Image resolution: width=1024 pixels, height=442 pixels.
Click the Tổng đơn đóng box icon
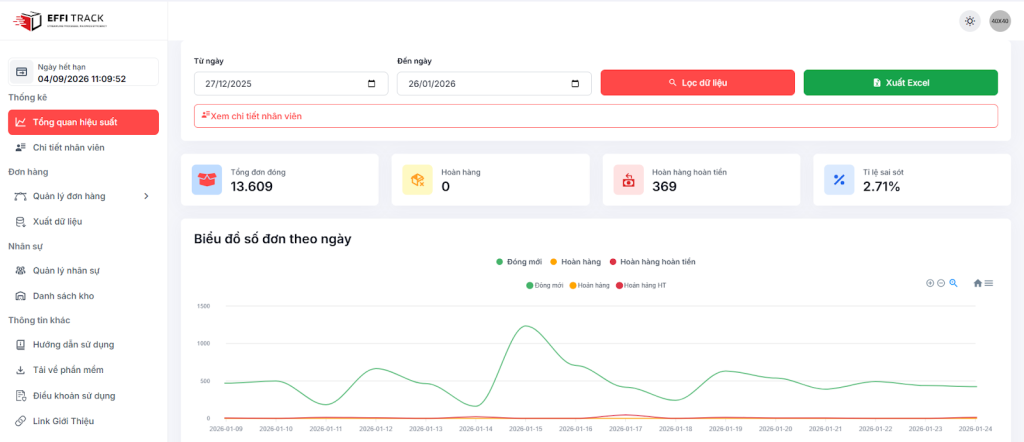tap(207, 180)
